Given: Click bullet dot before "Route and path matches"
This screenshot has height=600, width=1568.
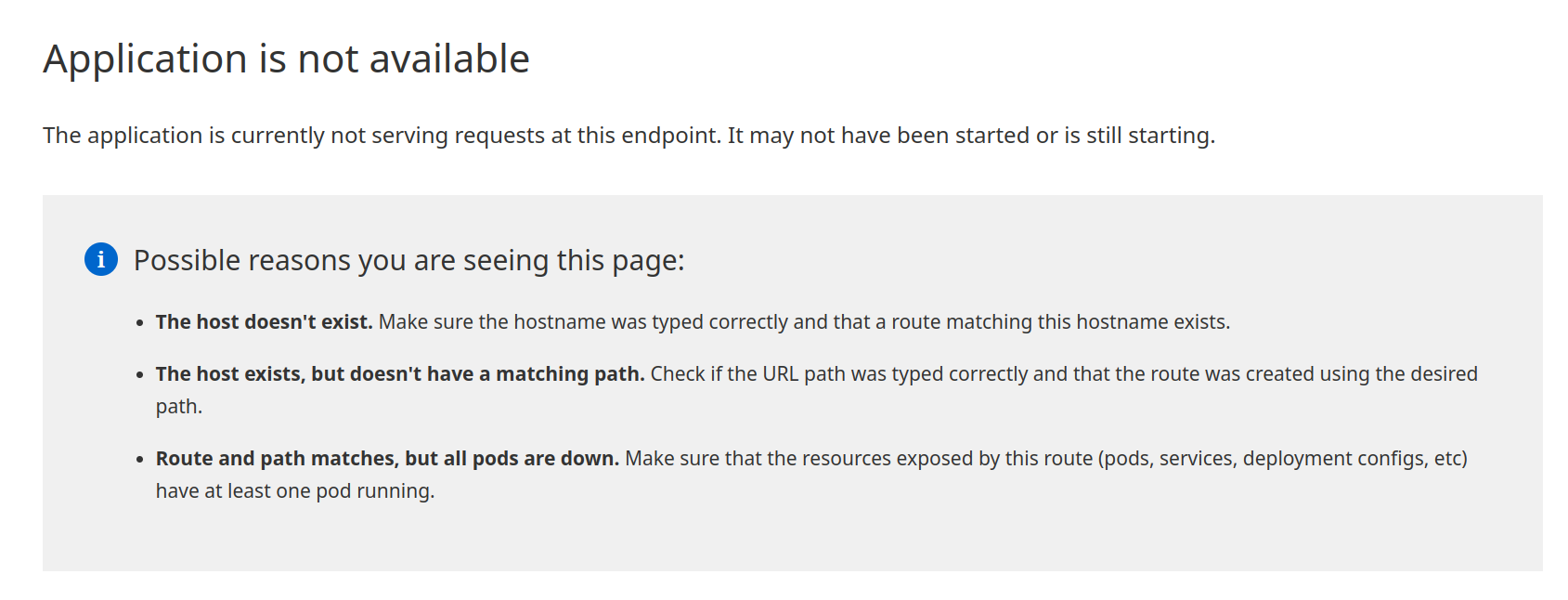Looking at the screenshot, I should [139, 460].
